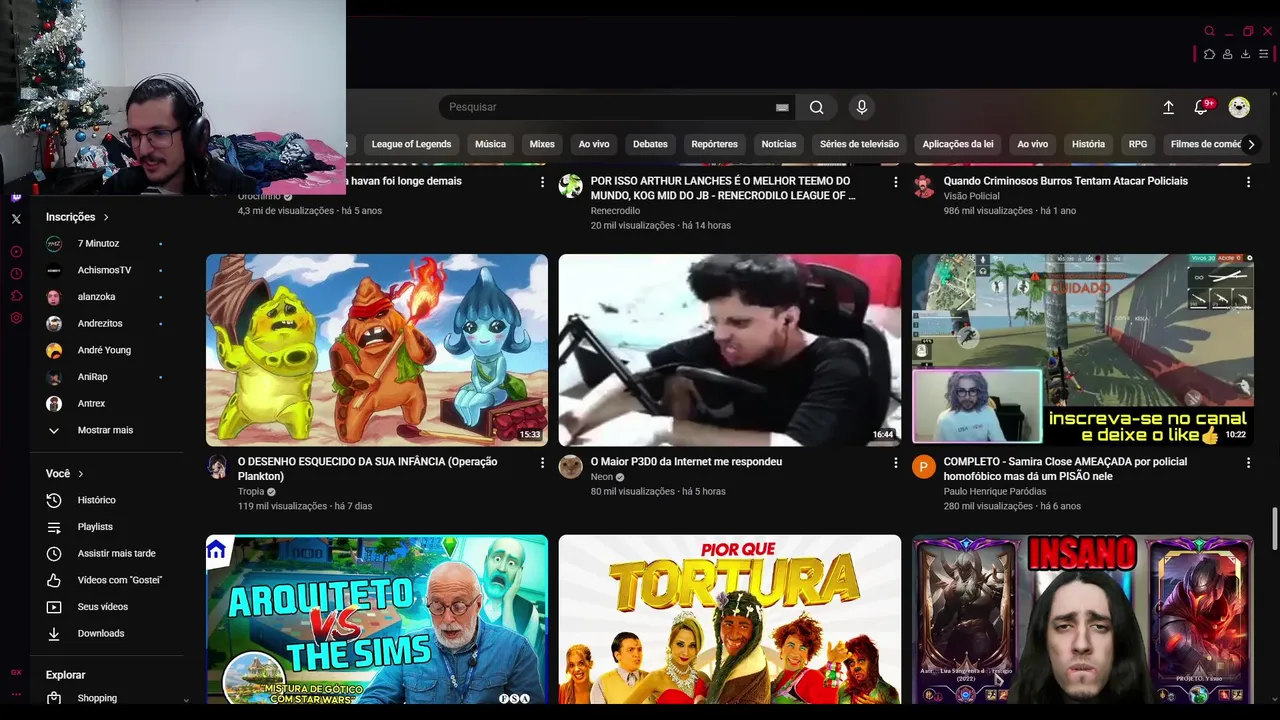Open options menu for havan video

click(542, 182)
